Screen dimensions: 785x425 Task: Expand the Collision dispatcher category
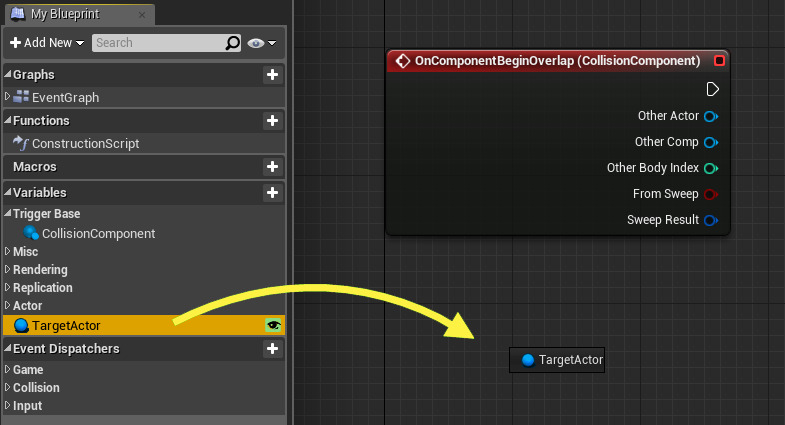pyautogui.click(x=7, y=387)
